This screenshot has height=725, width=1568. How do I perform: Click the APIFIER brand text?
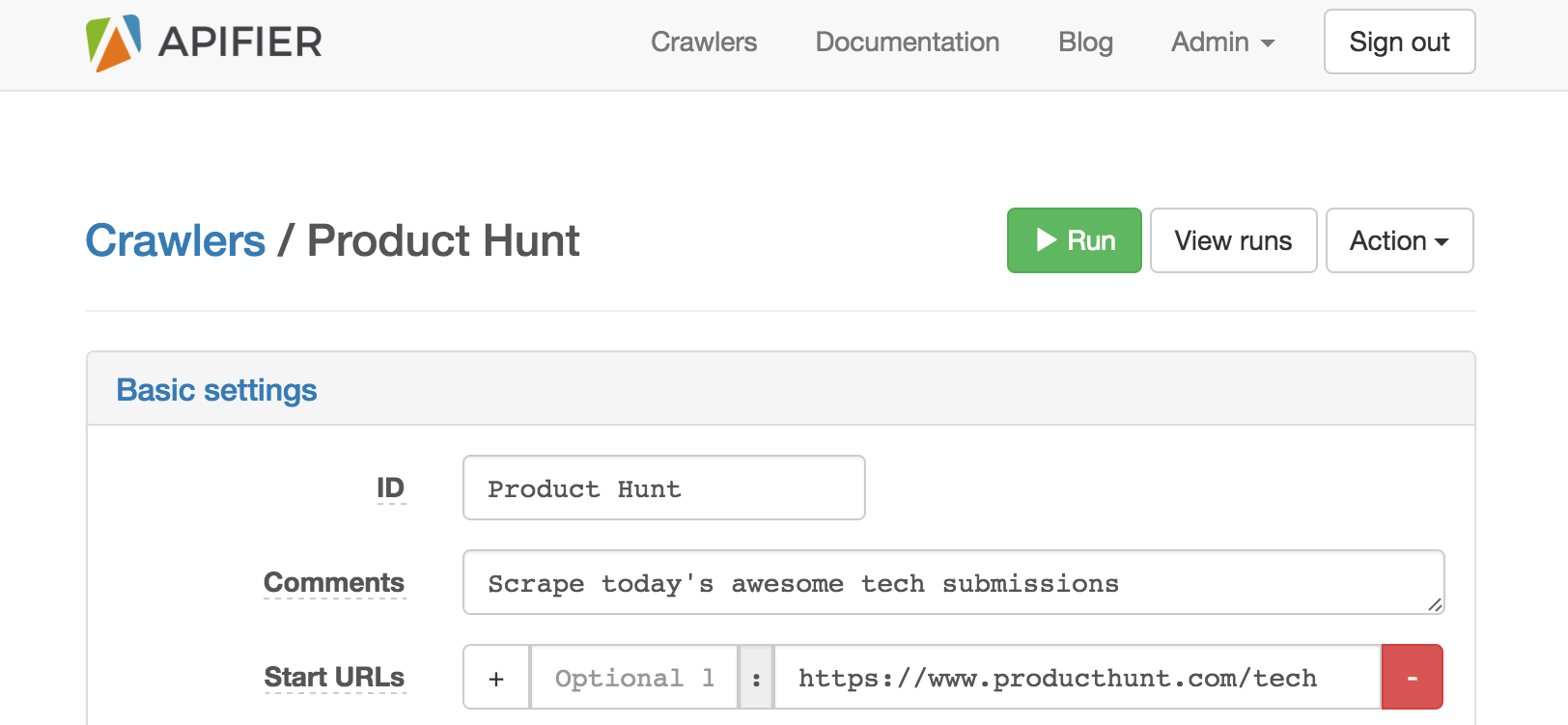[x=240, y=42]
